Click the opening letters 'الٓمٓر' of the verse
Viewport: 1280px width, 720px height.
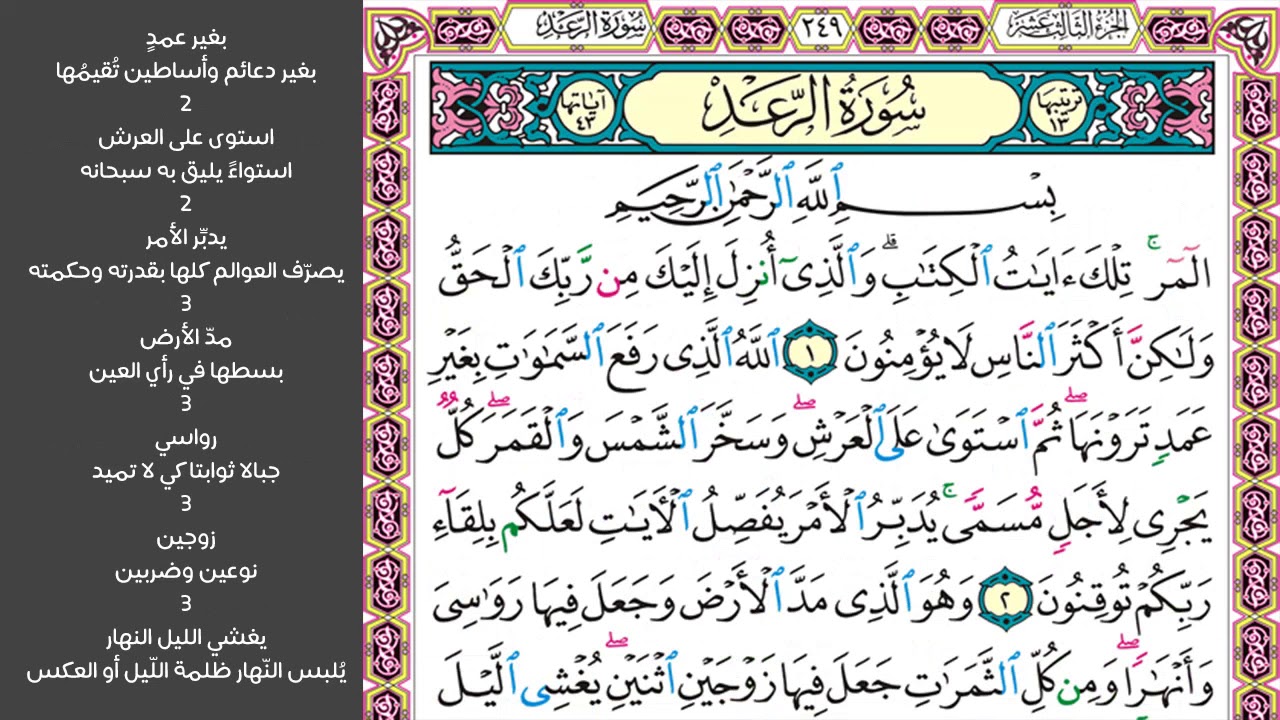coord(1178,273)
